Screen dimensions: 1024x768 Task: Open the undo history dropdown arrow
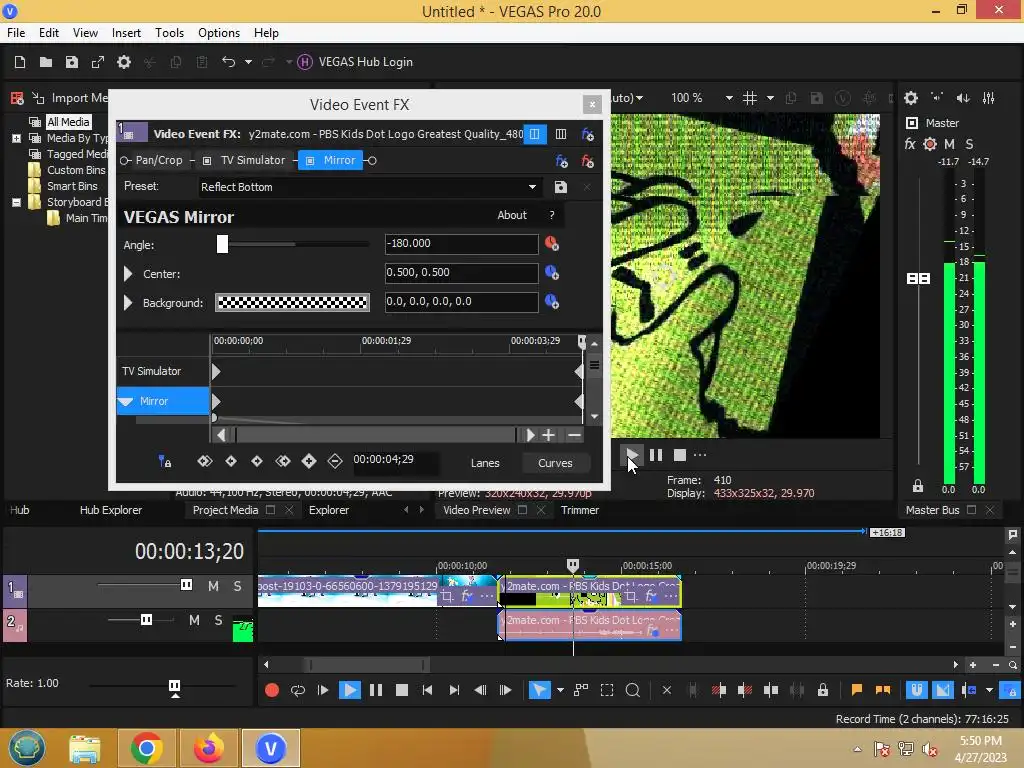point(248,62)
